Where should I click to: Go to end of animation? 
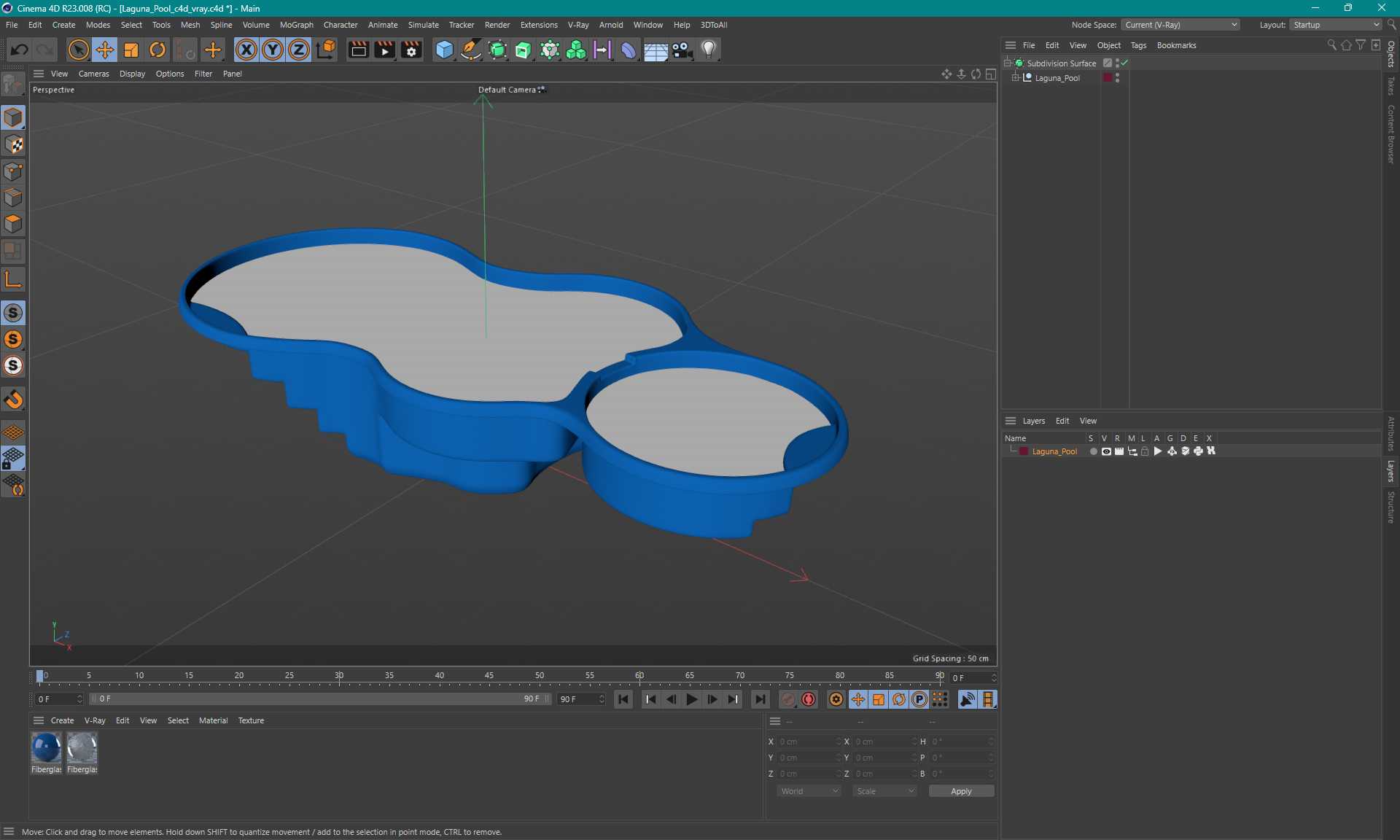coord(760,699)
